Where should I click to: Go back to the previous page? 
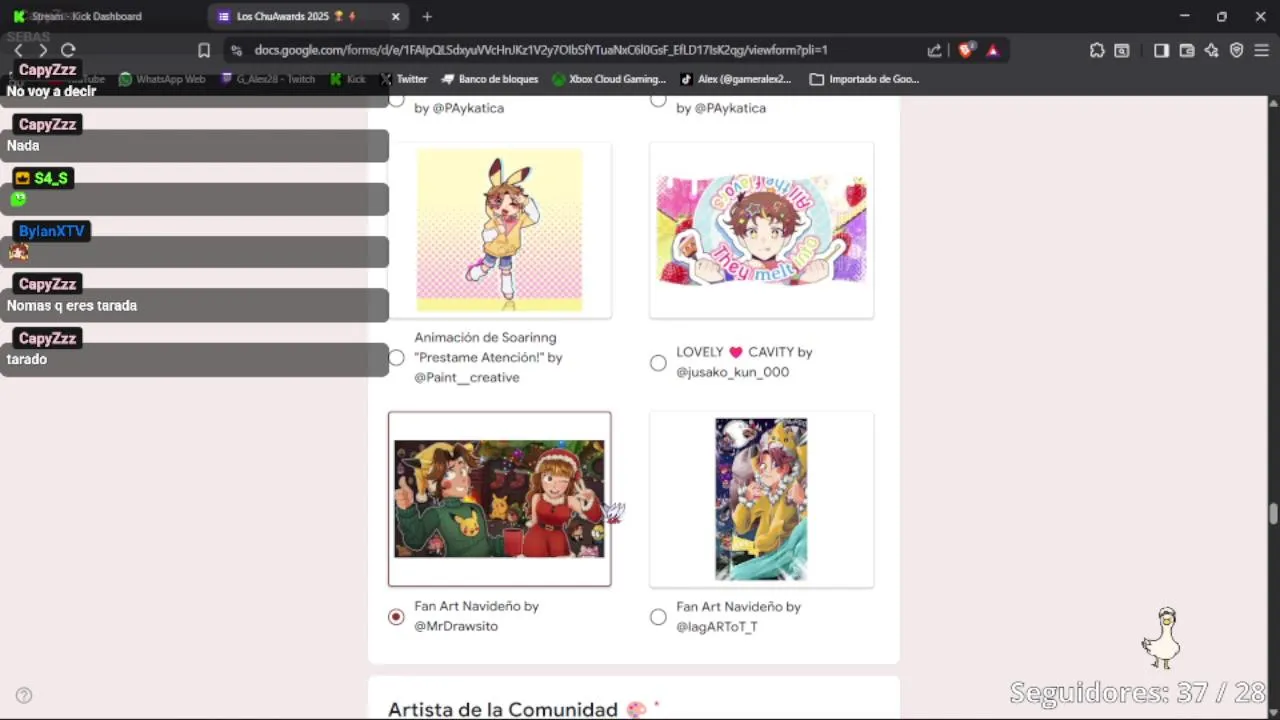click(x=18, y=50)
